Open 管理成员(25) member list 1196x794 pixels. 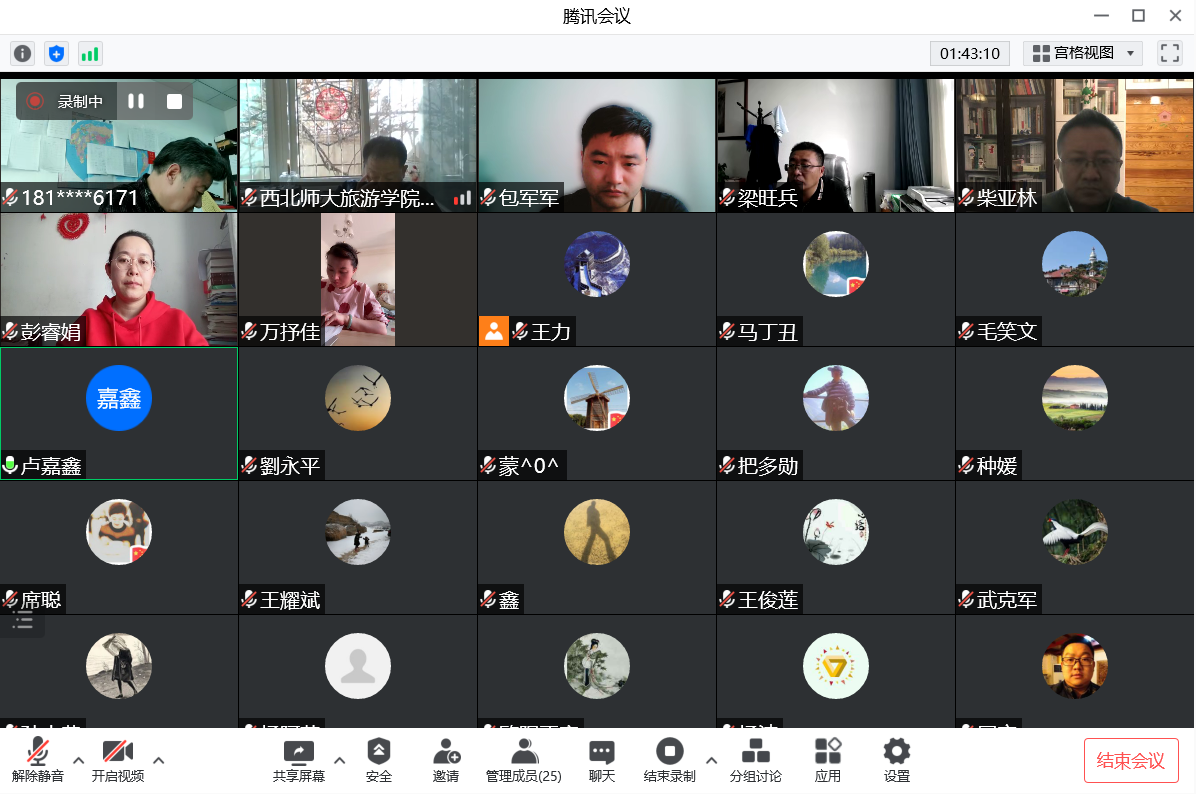pos(523,760)
